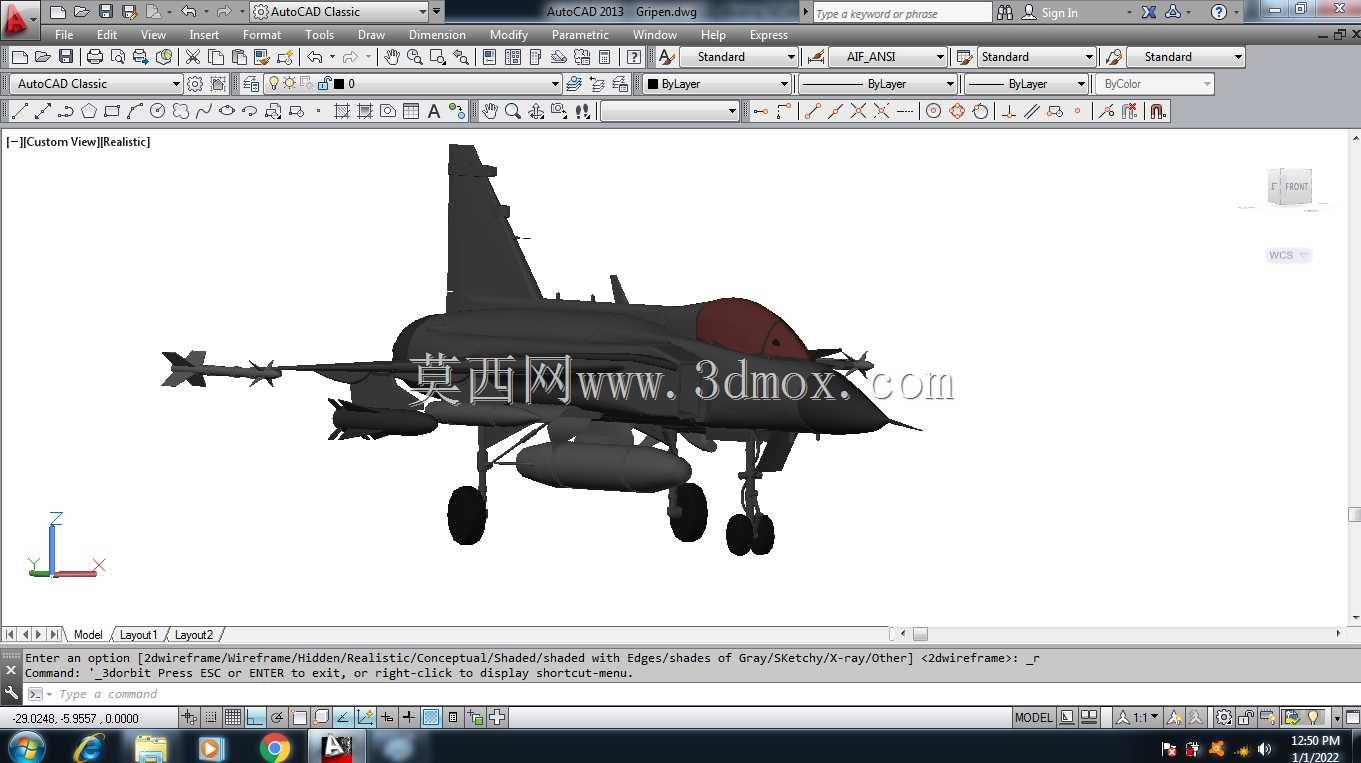Open Chrome from the taskbar
Image resolution: width=1361 pixels, height=763 pixels.
pyautogui.click(x=275, y=747)
